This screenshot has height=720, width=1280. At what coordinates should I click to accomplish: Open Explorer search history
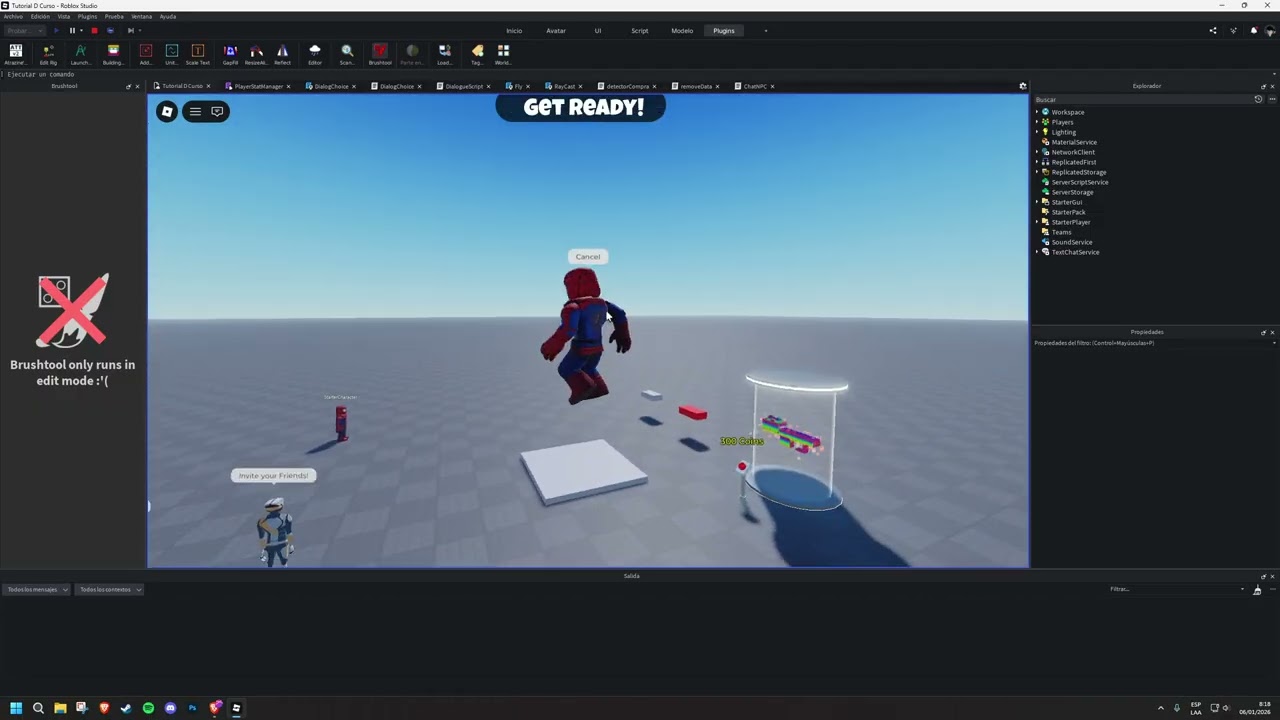[1259, 99]
